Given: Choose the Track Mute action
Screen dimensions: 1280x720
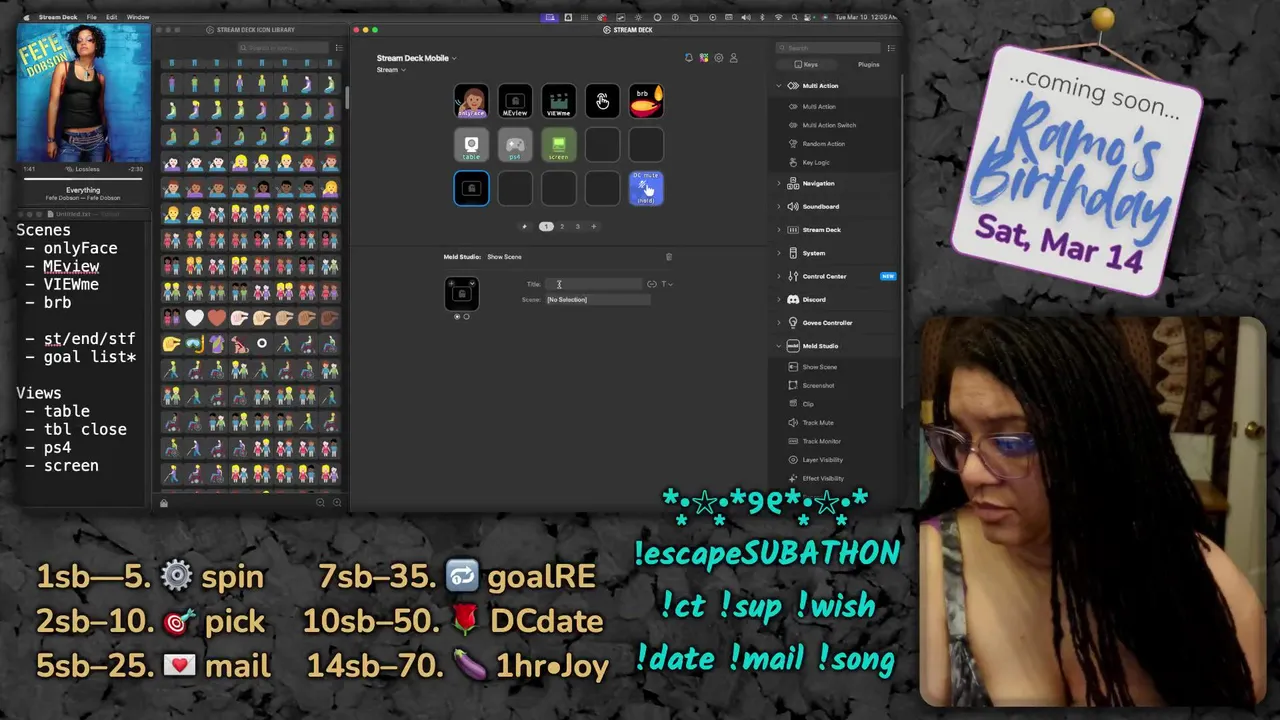Looking at the screenshot, I should (818, 422).
